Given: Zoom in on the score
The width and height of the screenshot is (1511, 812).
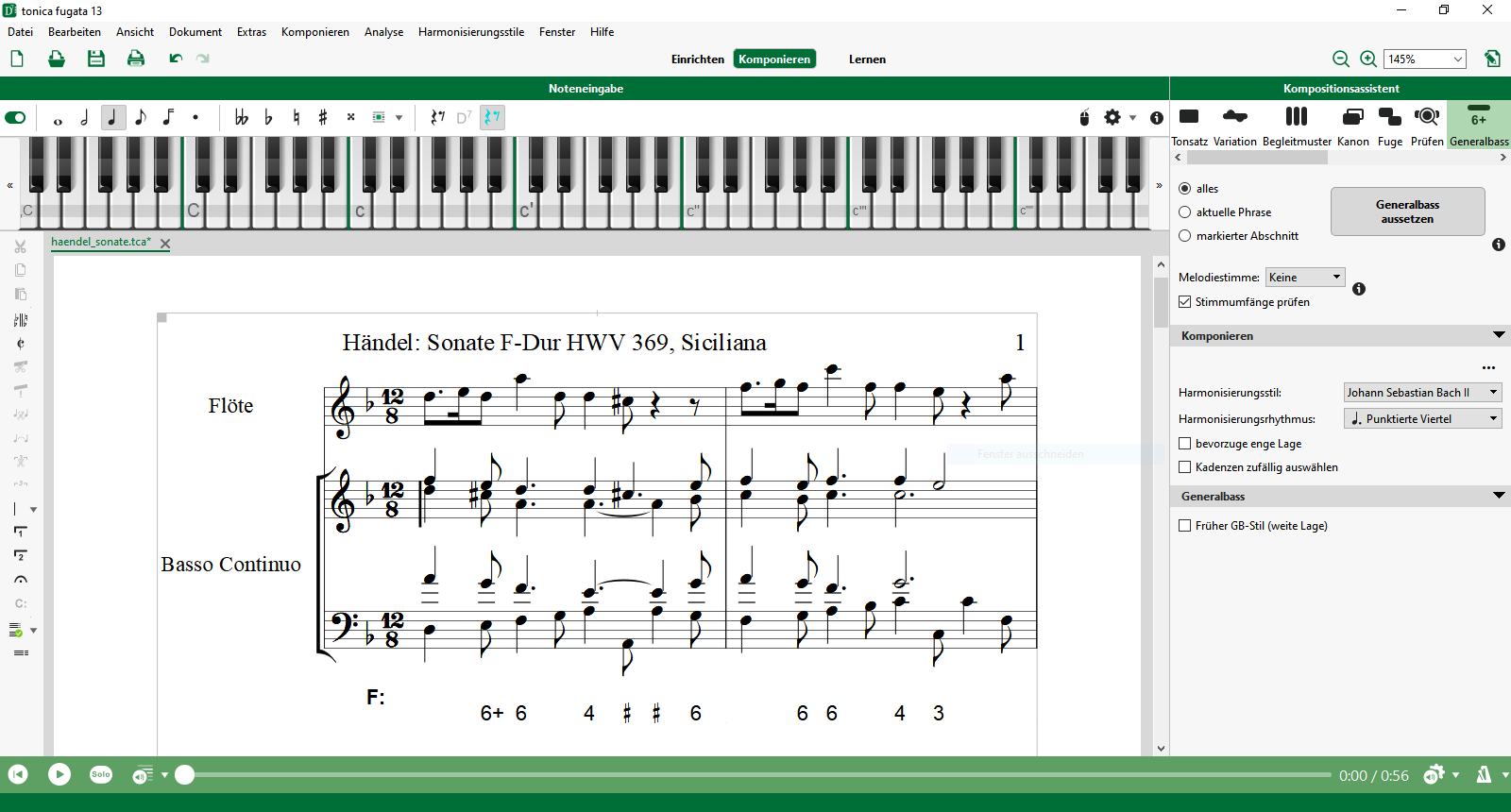Looking at the screenshot, I should 1368,59.
